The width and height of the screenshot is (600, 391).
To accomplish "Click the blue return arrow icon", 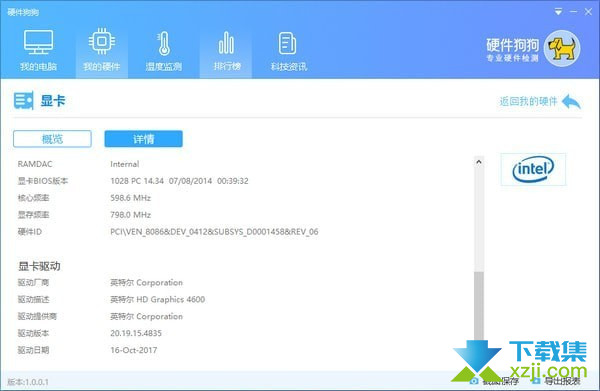I will click(572, 101).
